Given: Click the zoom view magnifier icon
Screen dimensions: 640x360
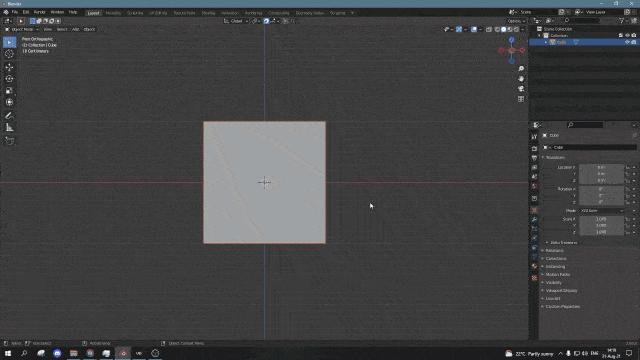Looking at the screenshot, I should click(x=521, y=69).
